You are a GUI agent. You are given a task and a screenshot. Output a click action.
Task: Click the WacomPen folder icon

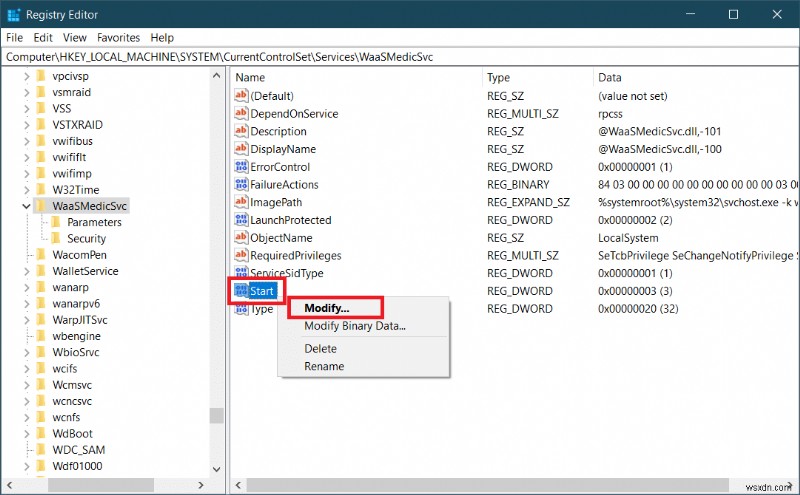point(41,255)
